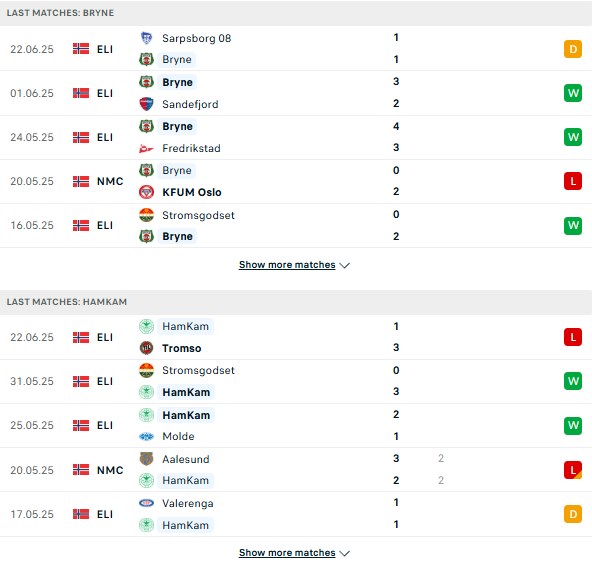Click the Tromso team crest icon
The width and height of the screenshot is (592, 567).
coord(146,348)
